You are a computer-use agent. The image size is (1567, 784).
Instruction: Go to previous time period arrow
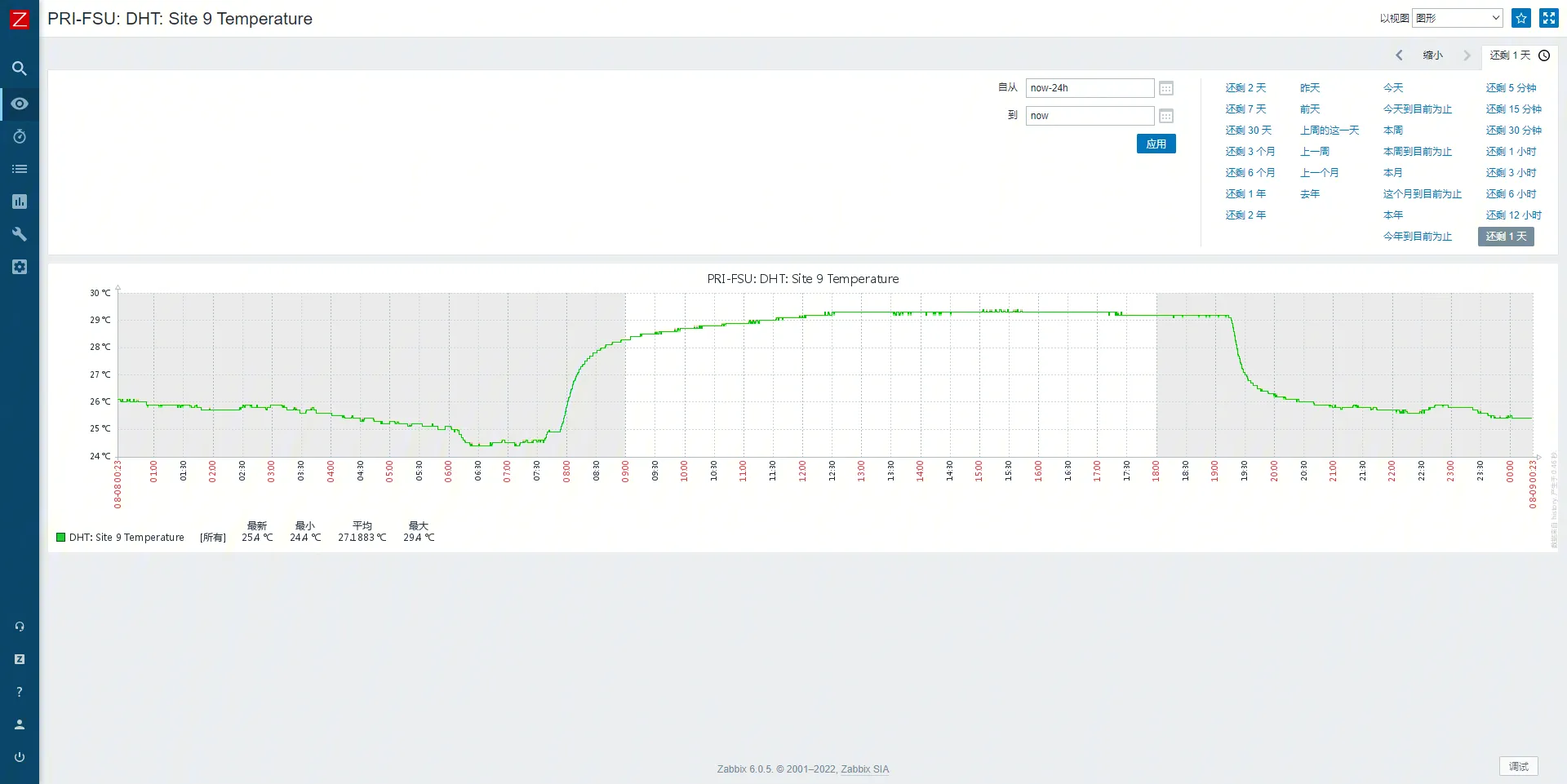[1399, 55]
